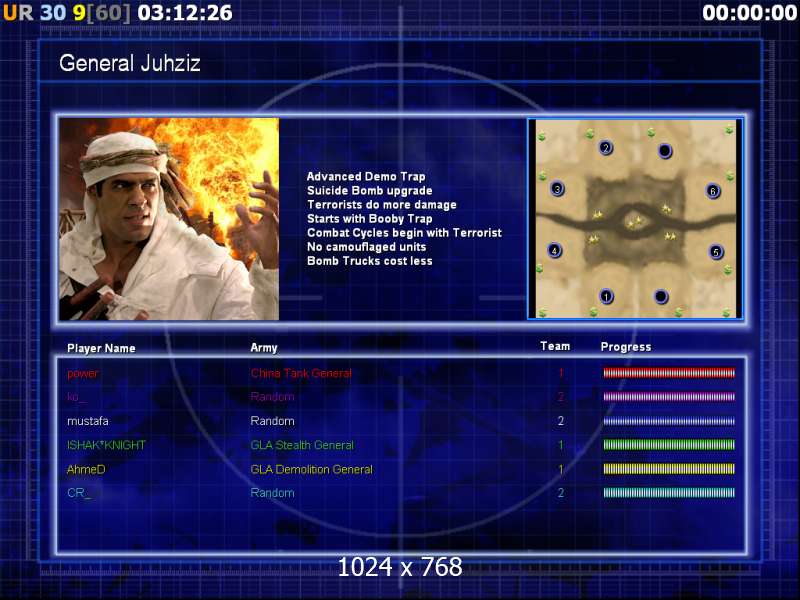Click team number in power's row

(x=561, y=373)
